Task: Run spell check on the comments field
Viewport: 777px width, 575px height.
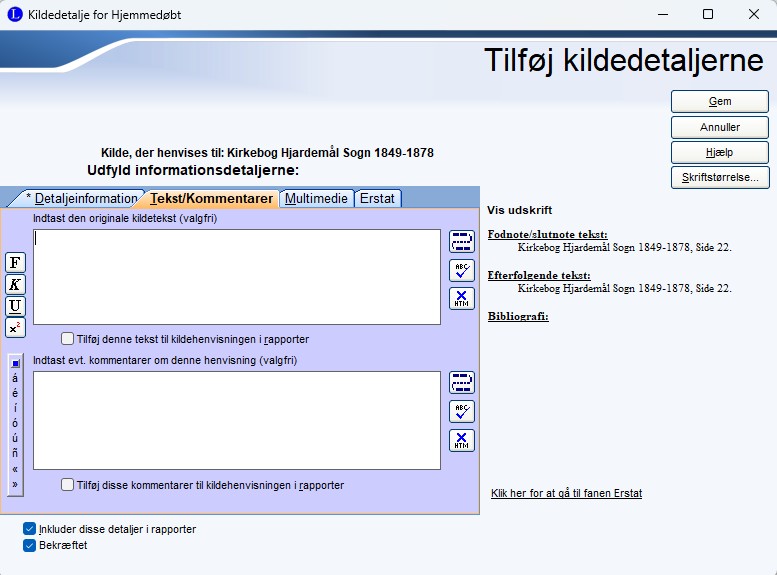Action: point(461,411)
